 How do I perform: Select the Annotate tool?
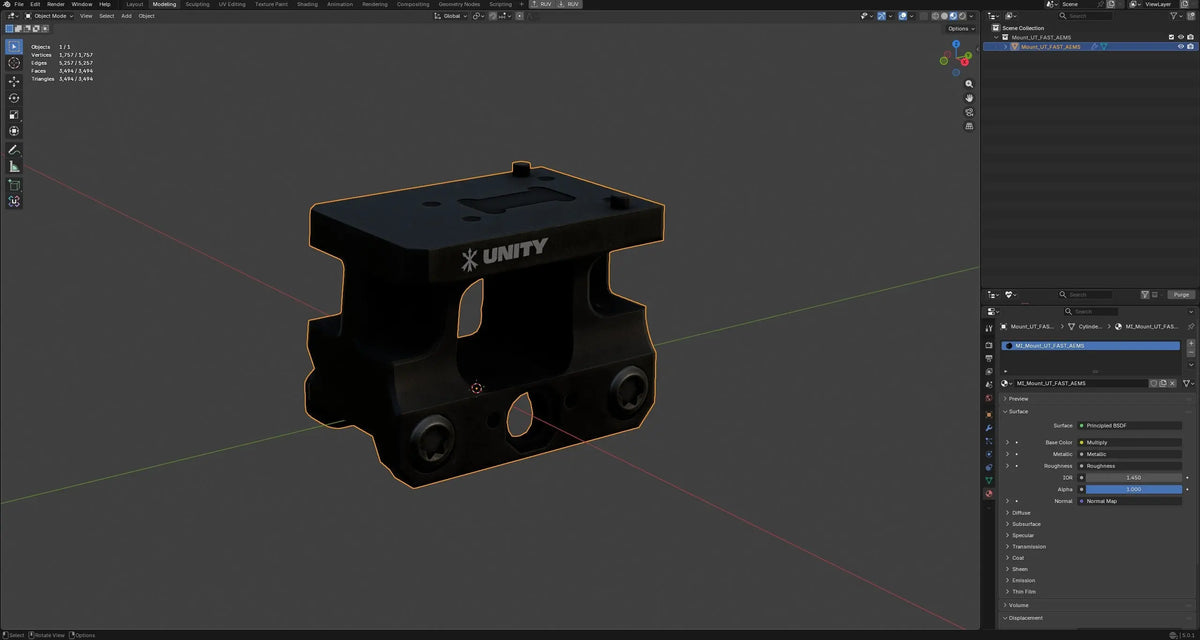[x=14, y=150]
